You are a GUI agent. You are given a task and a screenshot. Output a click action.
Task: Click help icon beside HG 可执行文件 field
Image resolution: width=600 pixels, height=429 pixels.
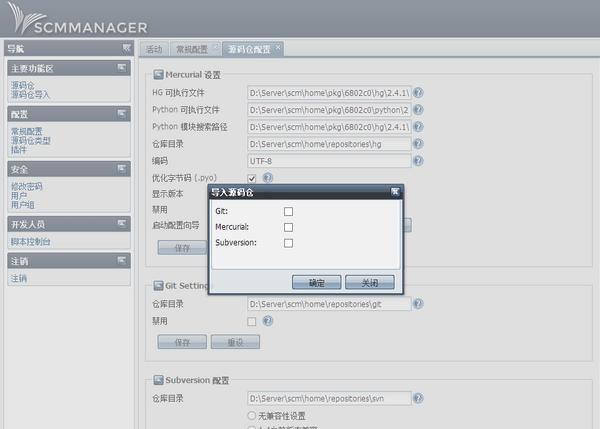pos(418,92)
